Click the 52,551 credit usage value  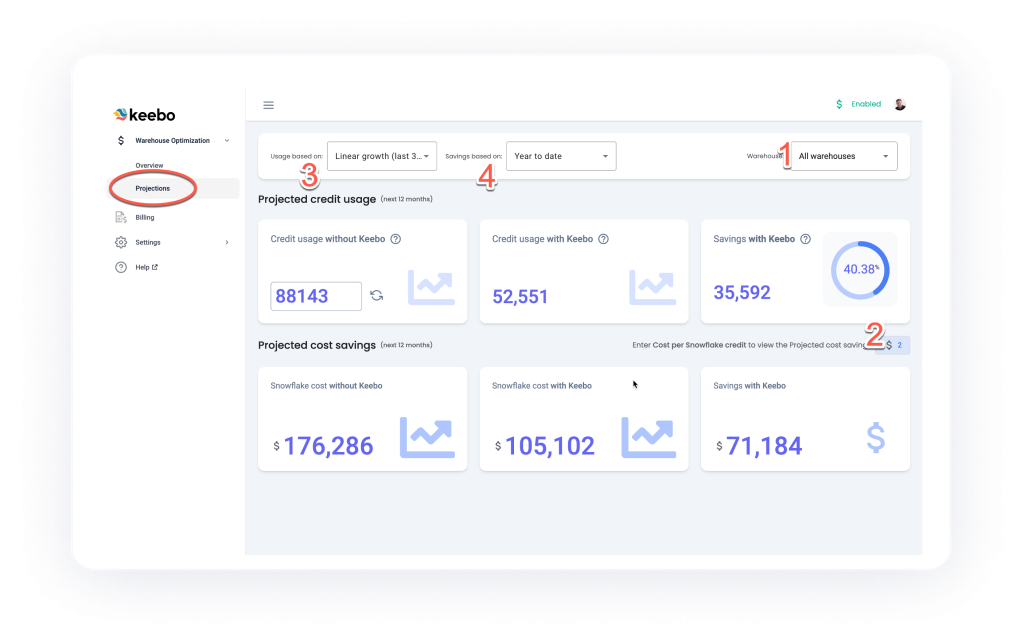click(x=520, y=297)
